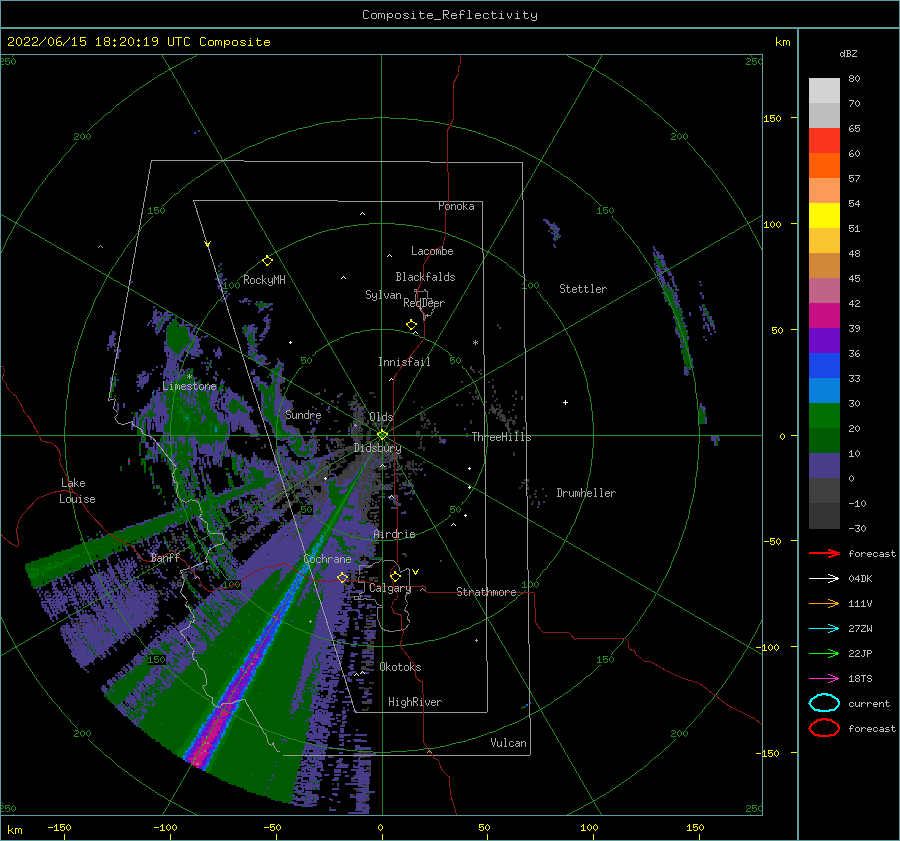Select the light gray 70-80 dBZ band
This screenshot has width=900, height=841.
824,91
